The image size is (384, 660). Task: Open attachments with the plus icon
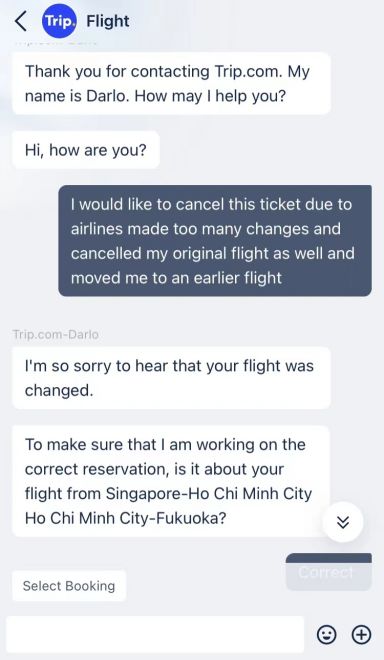[x=362, y=634]
